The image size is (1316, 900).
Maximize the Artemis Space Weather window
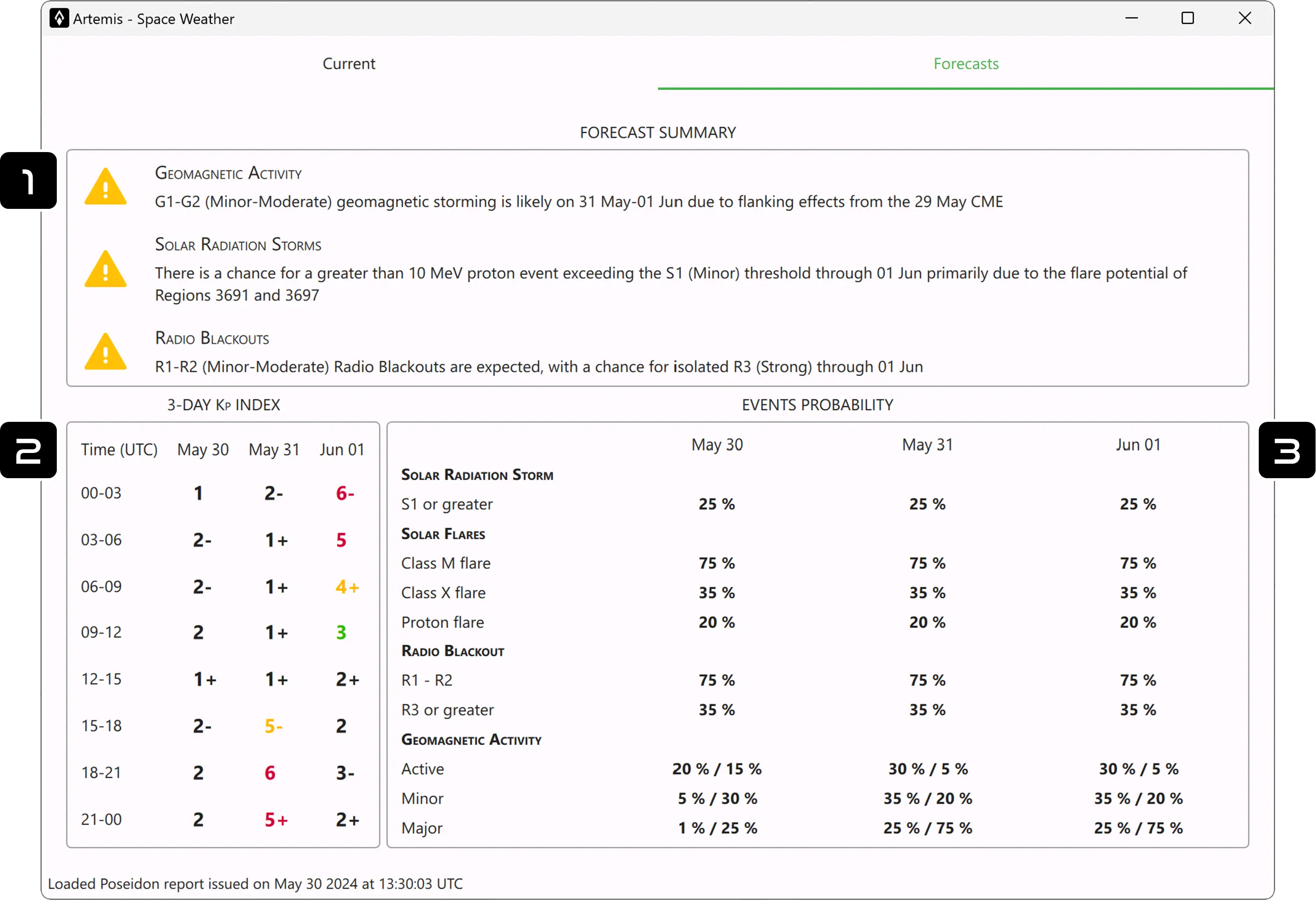pos(1187,18)
